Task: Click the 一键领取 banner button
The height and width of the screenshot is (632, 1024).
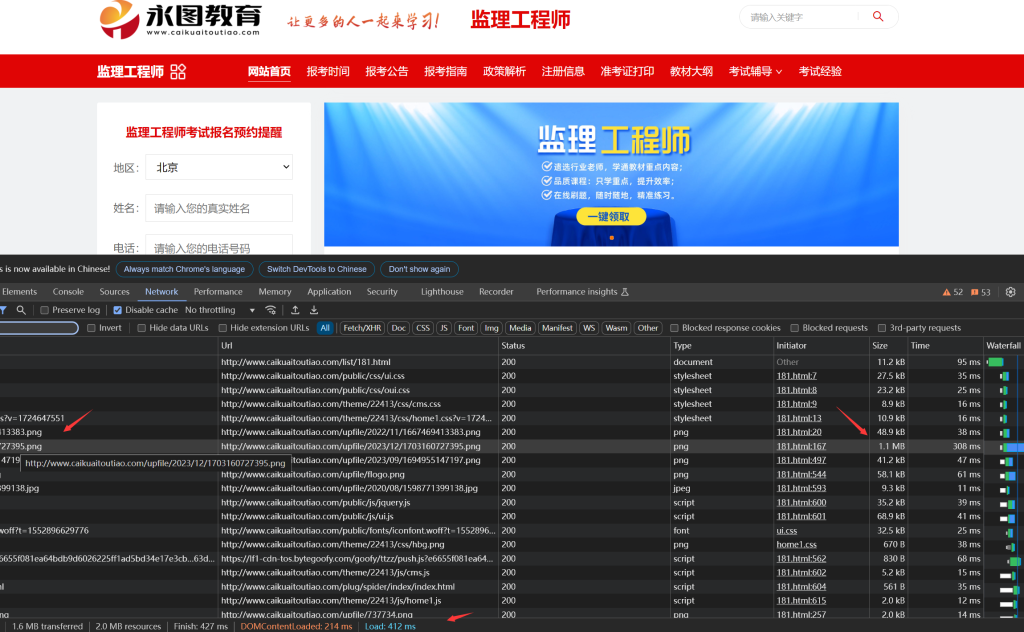Action: coord(609,216)
